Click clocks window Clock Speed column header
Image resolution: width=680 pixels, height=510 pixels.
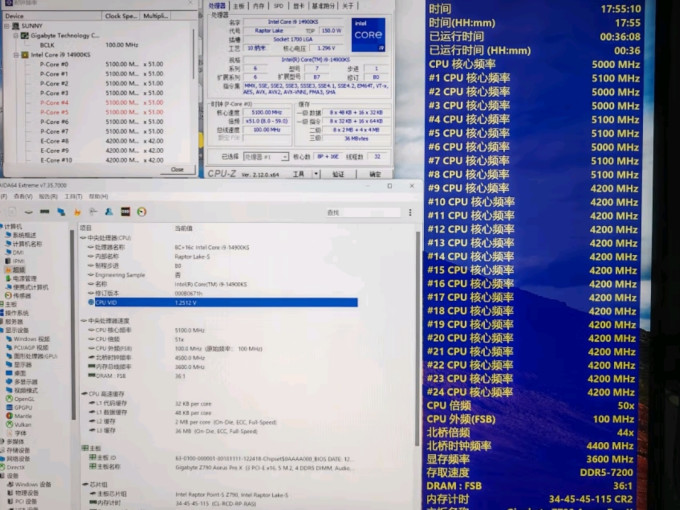click(x=120, y=16)
